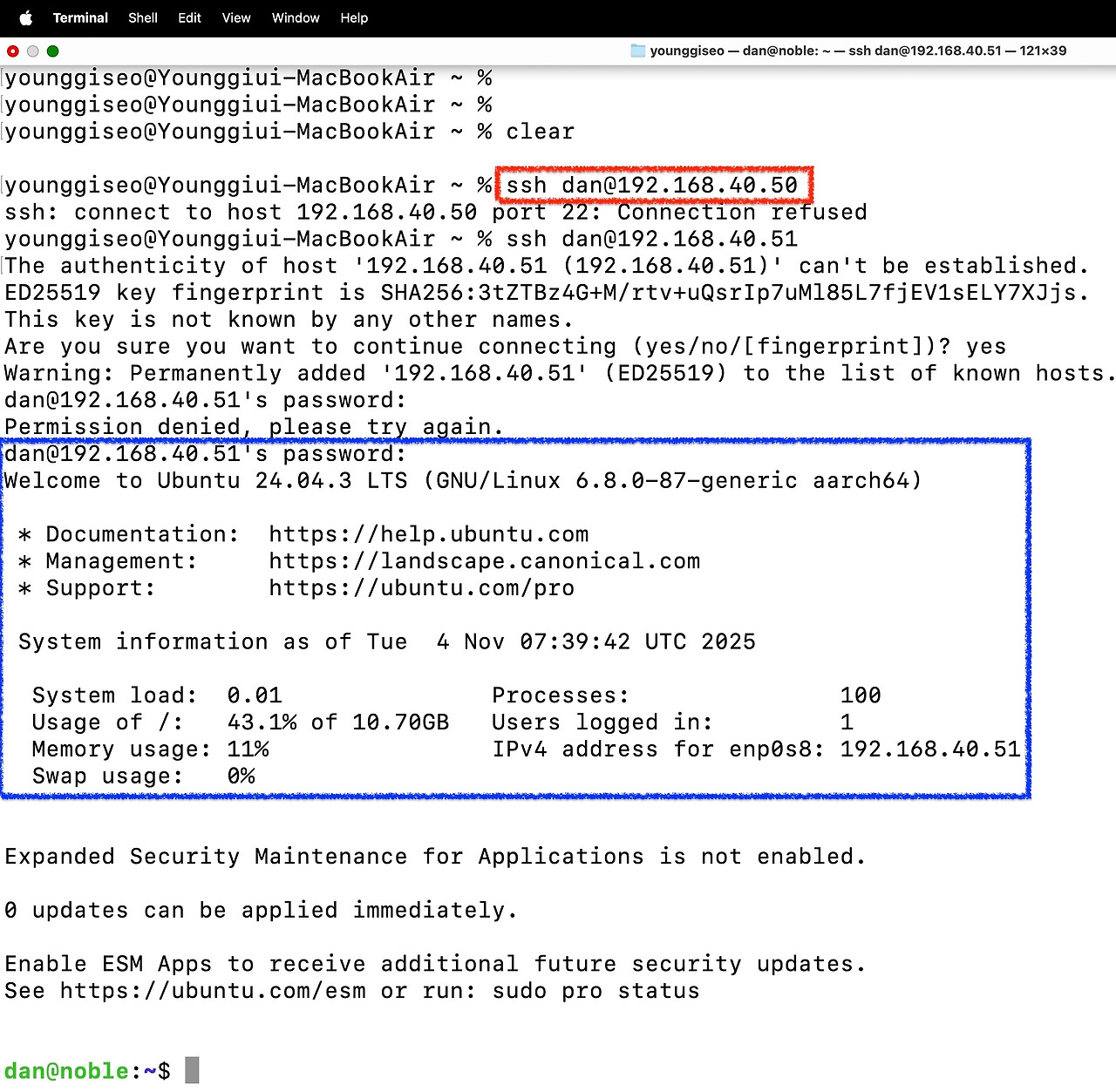Open the Help menu
This screenshot has width=1116, height=1092.
(354, 17)
